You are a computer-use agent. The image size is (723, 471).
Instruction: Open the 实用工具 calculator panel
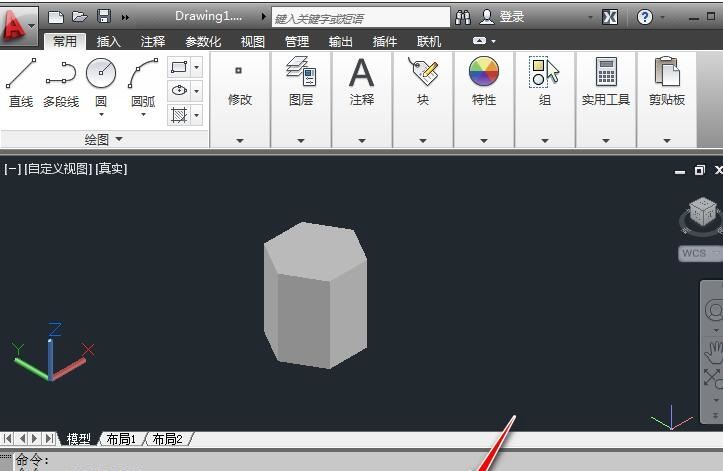[x=606, y=99]
